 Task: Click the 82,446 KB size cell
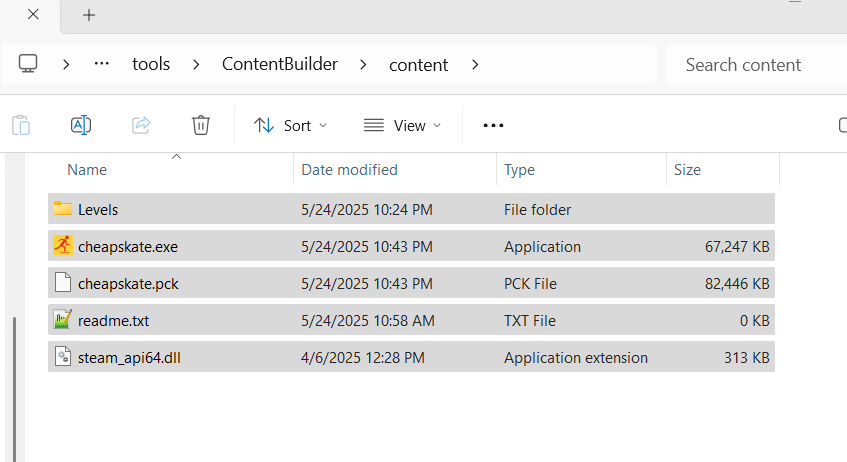click(737, 284)
